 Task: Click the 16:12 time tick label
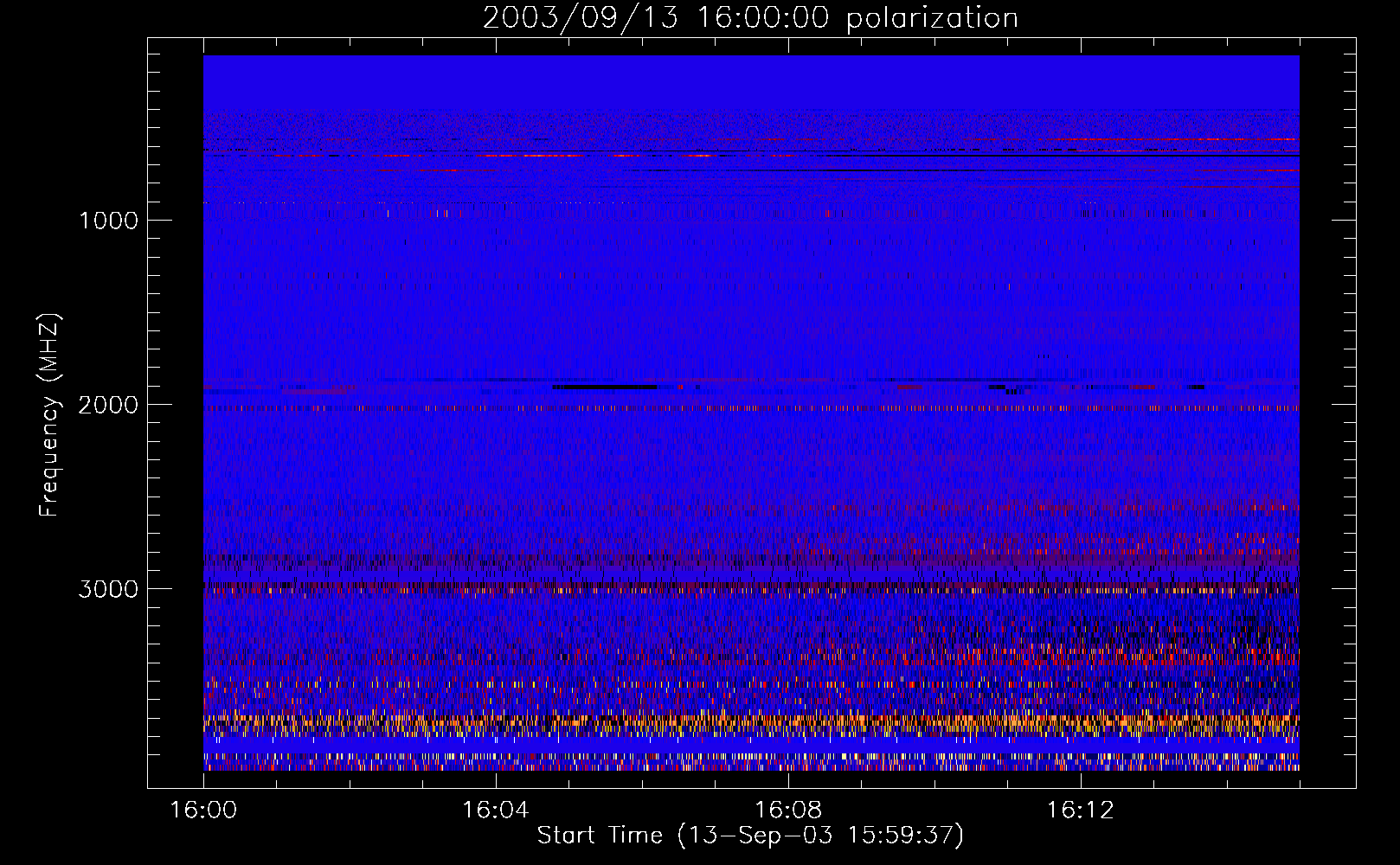click(1080, 811)
